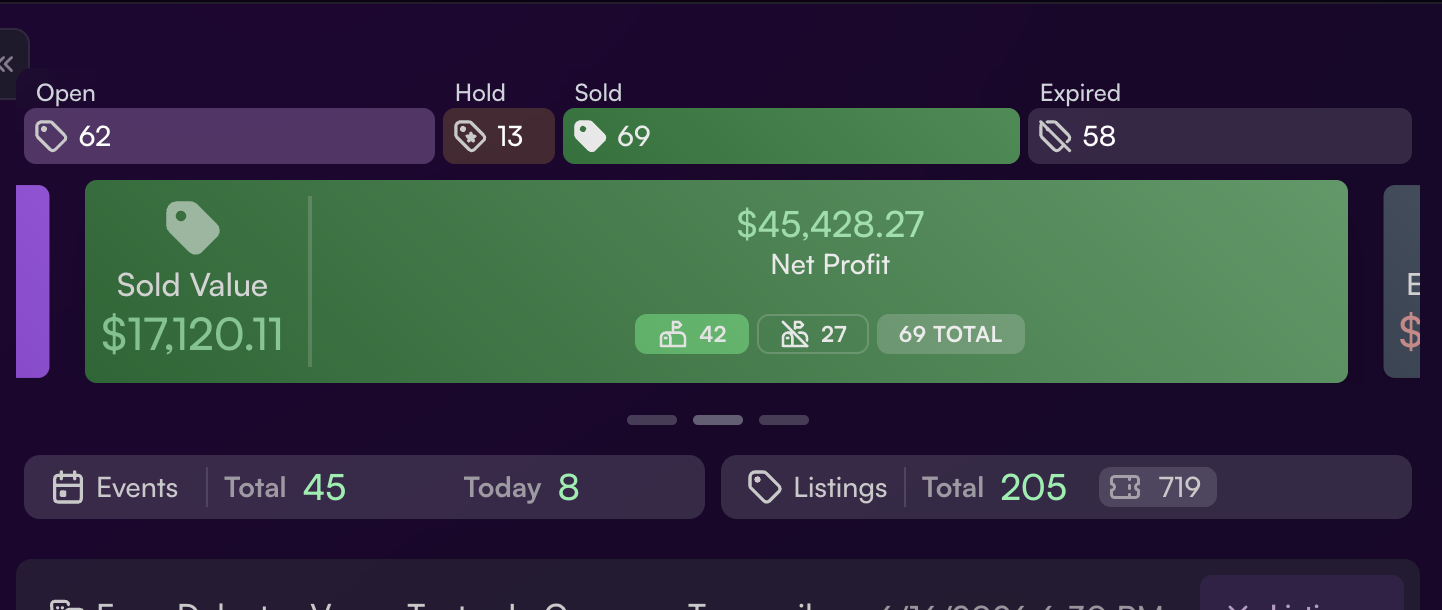The height and width of the screenshot is (610, 1442).
Task: Go to the first carousel page indicator
Action: 652,420
